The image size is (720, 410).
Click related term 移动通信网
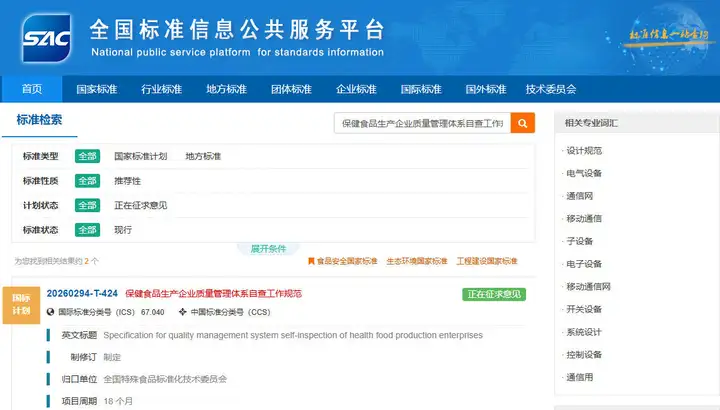[x=588, y=286]
